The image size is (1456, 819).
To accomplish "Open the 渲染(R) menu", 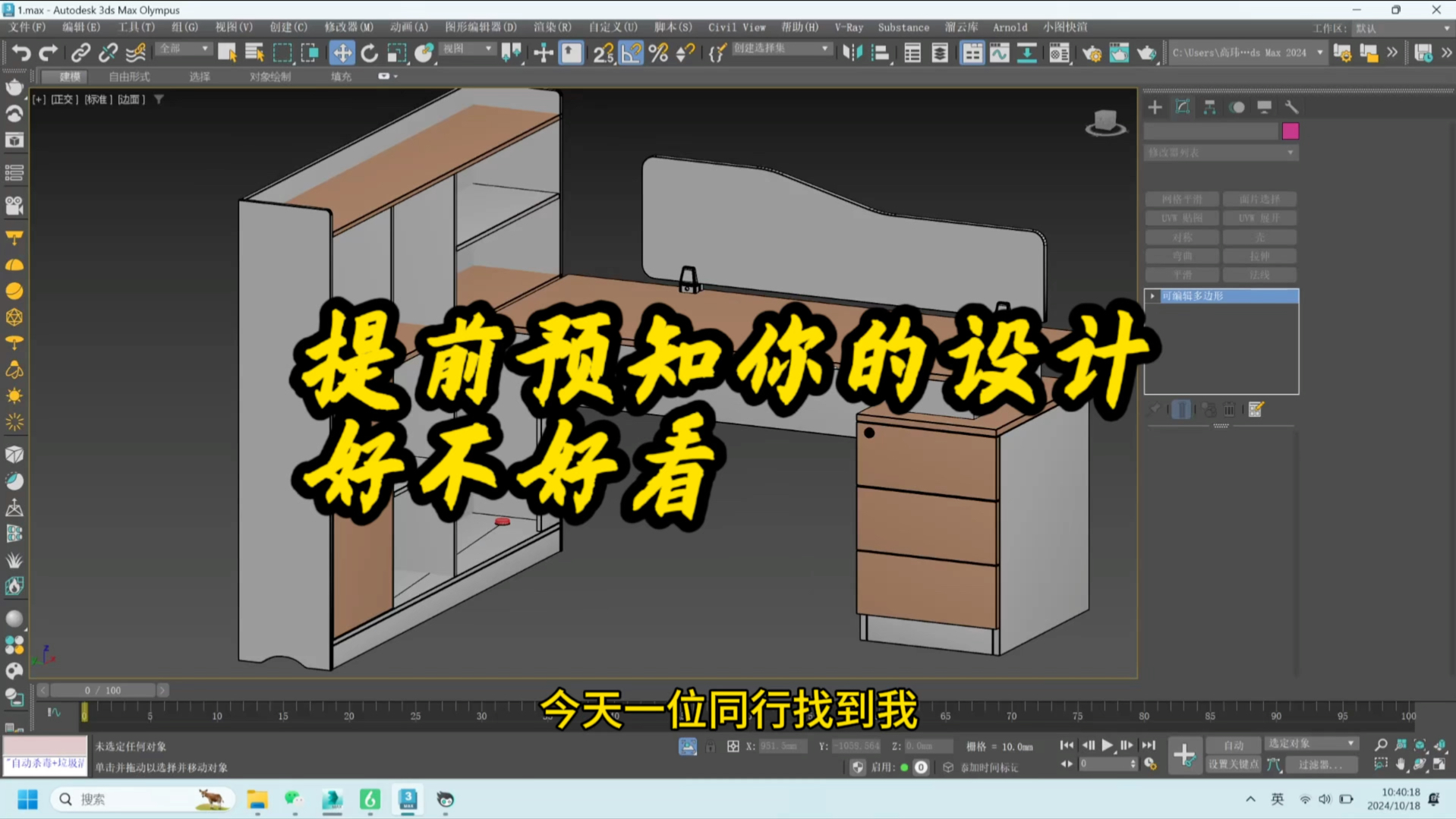I will coord(552,27).
